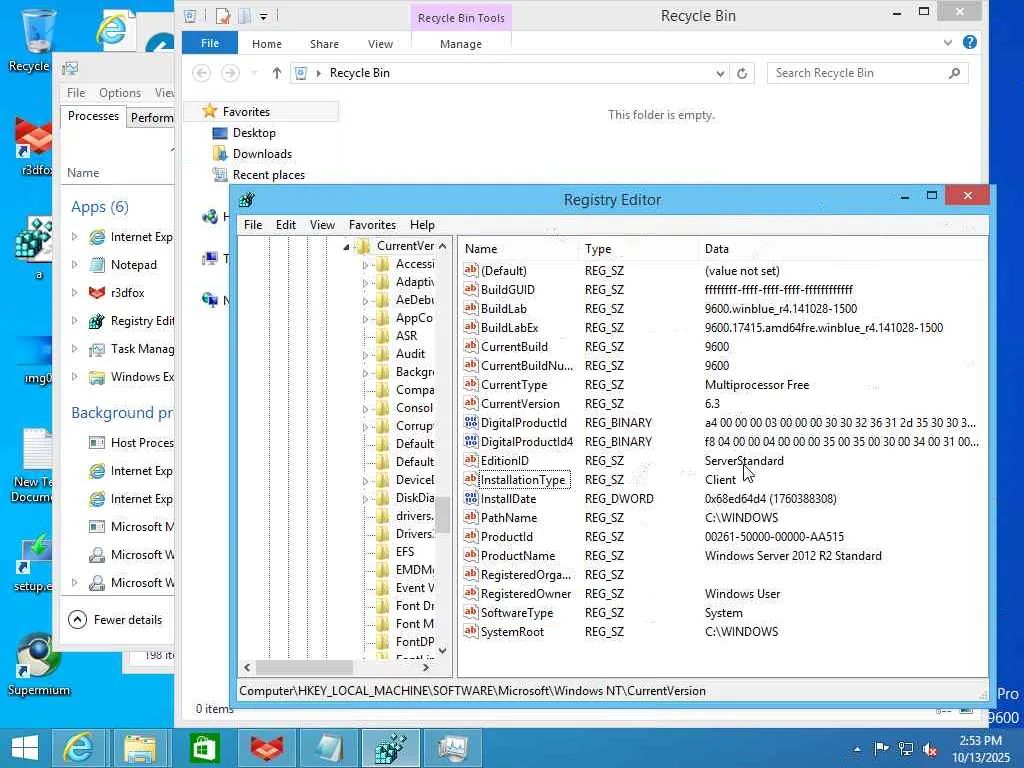This screenshot has height=768, width=1024.
Task: Launch Internet Explorer from the taskbar
Action: pyautogui.click(x=78, y=748)
